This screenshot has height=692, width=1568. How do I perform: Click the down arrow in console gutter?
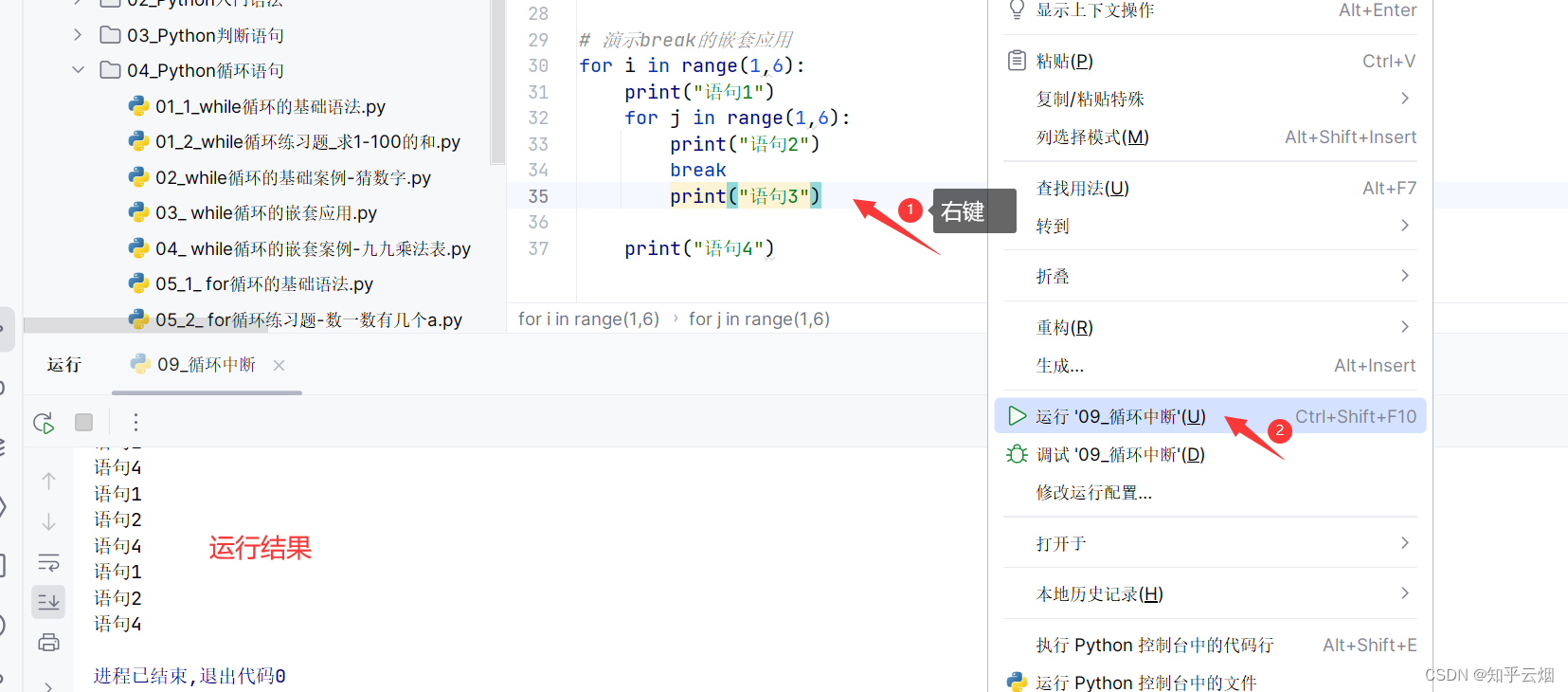click(48, 522)
